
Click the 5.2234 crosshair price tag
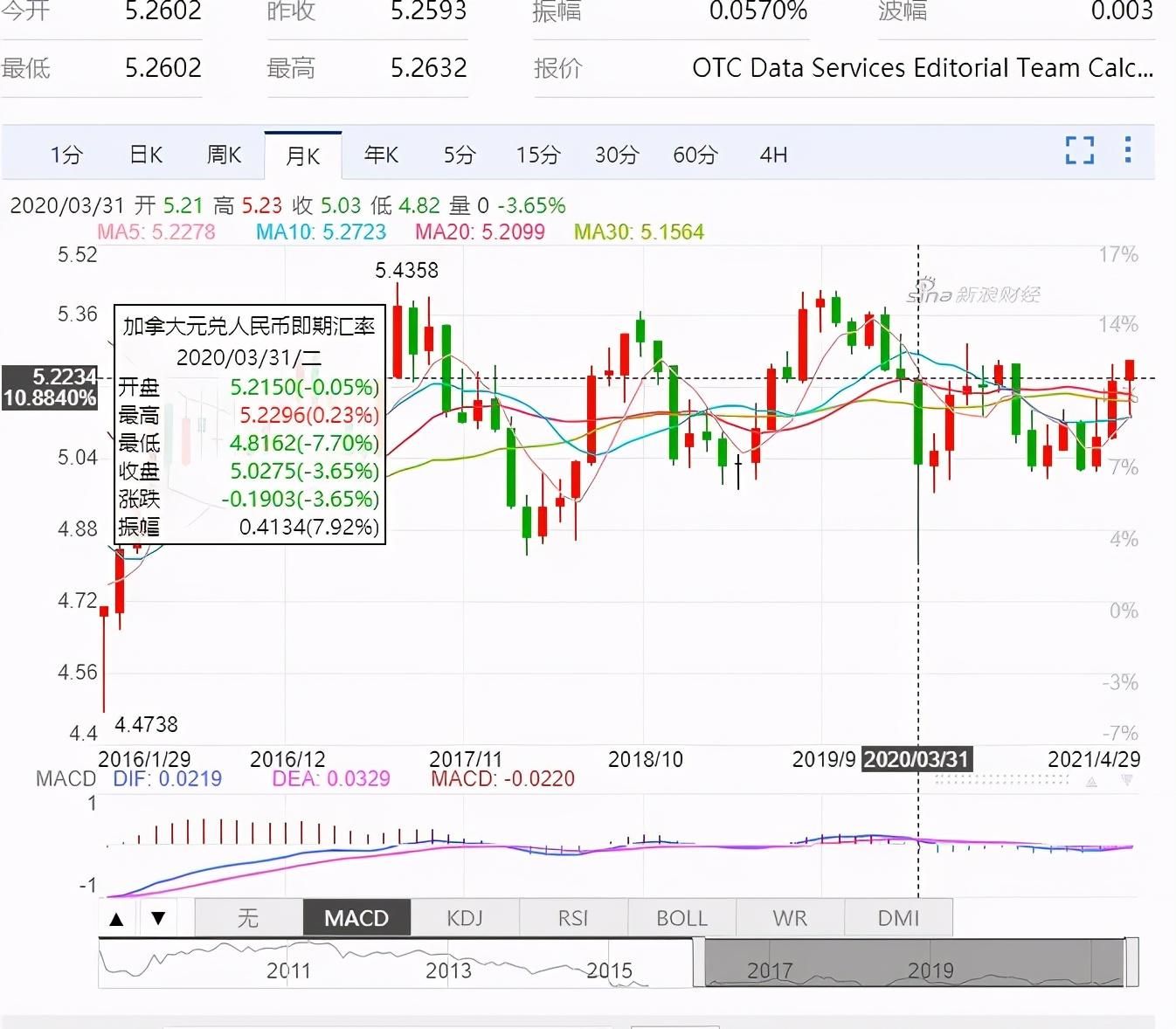point(50,387)
